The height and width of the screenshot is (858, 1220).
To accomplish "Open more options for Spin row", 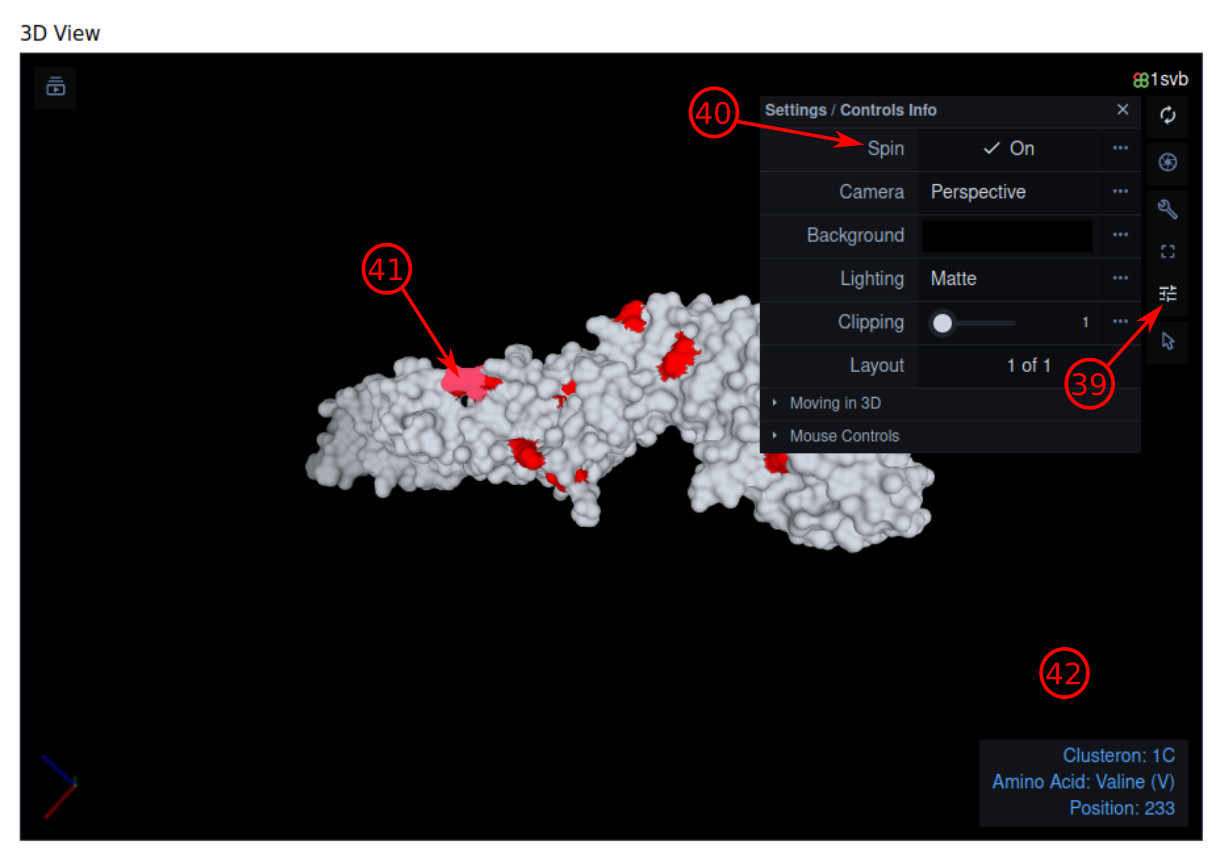I will pos(1120,149).
